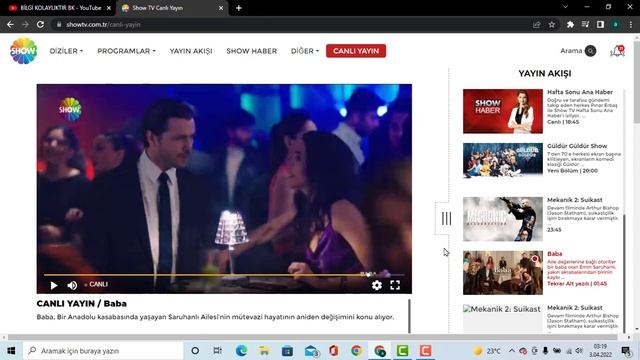
Task: Open video player settings gear
Action: coord(377,285)
